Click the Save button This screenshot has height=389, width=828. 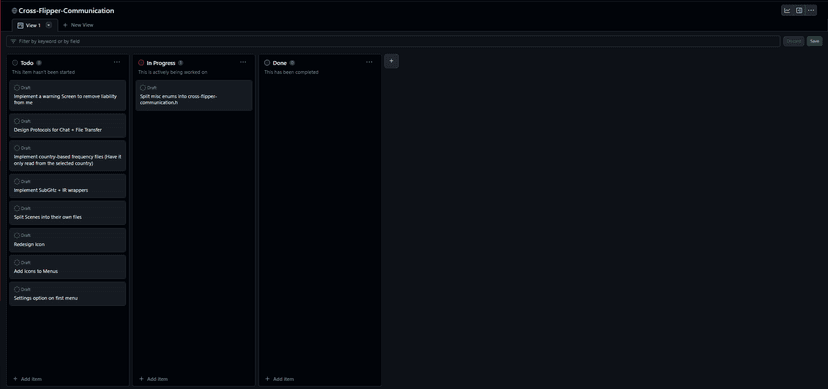pos(814,41)
